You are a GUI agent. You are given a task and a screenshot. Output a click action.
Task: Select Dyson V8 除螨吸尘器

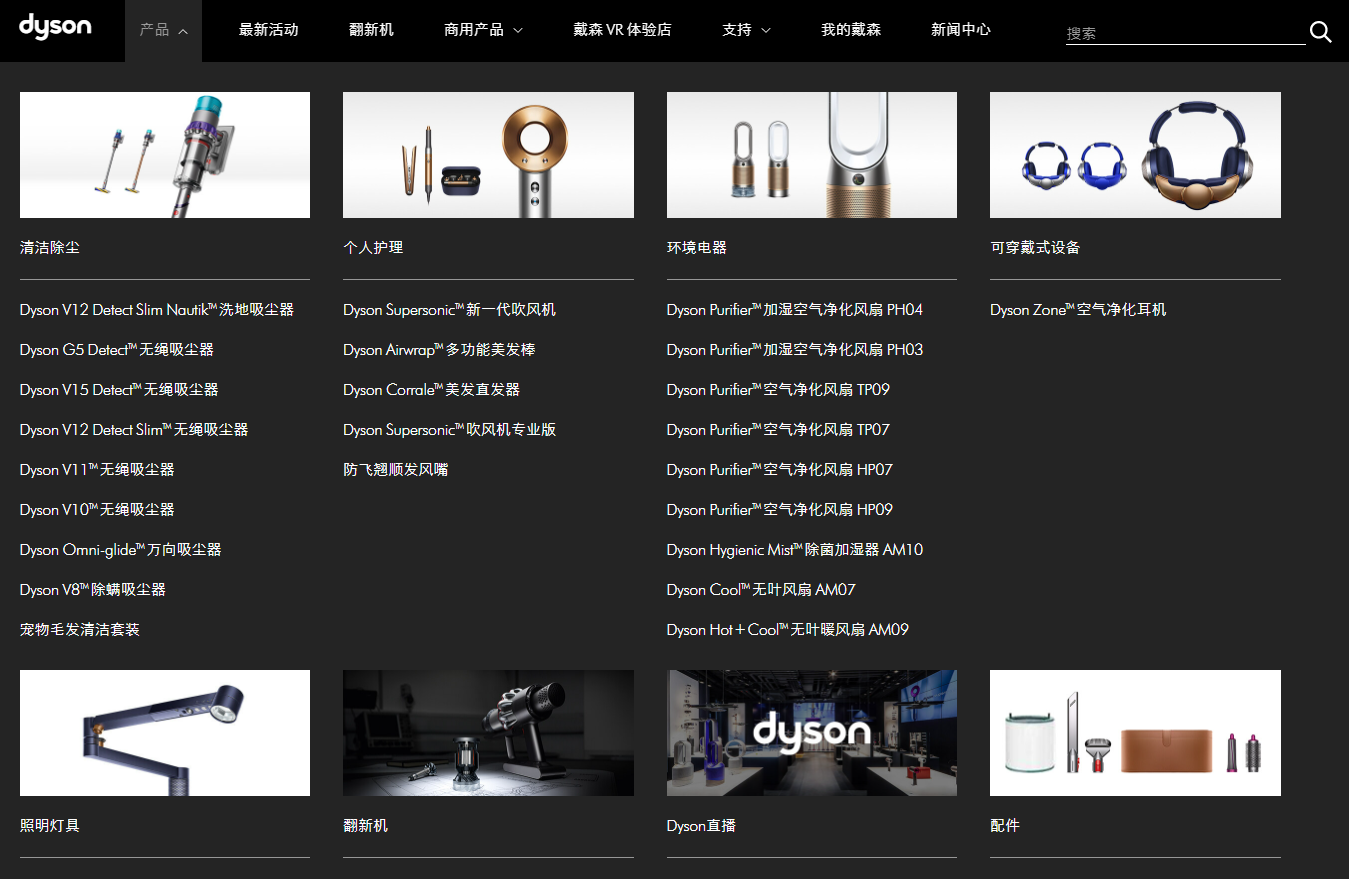pyautogui.click(x=93, y=590)
